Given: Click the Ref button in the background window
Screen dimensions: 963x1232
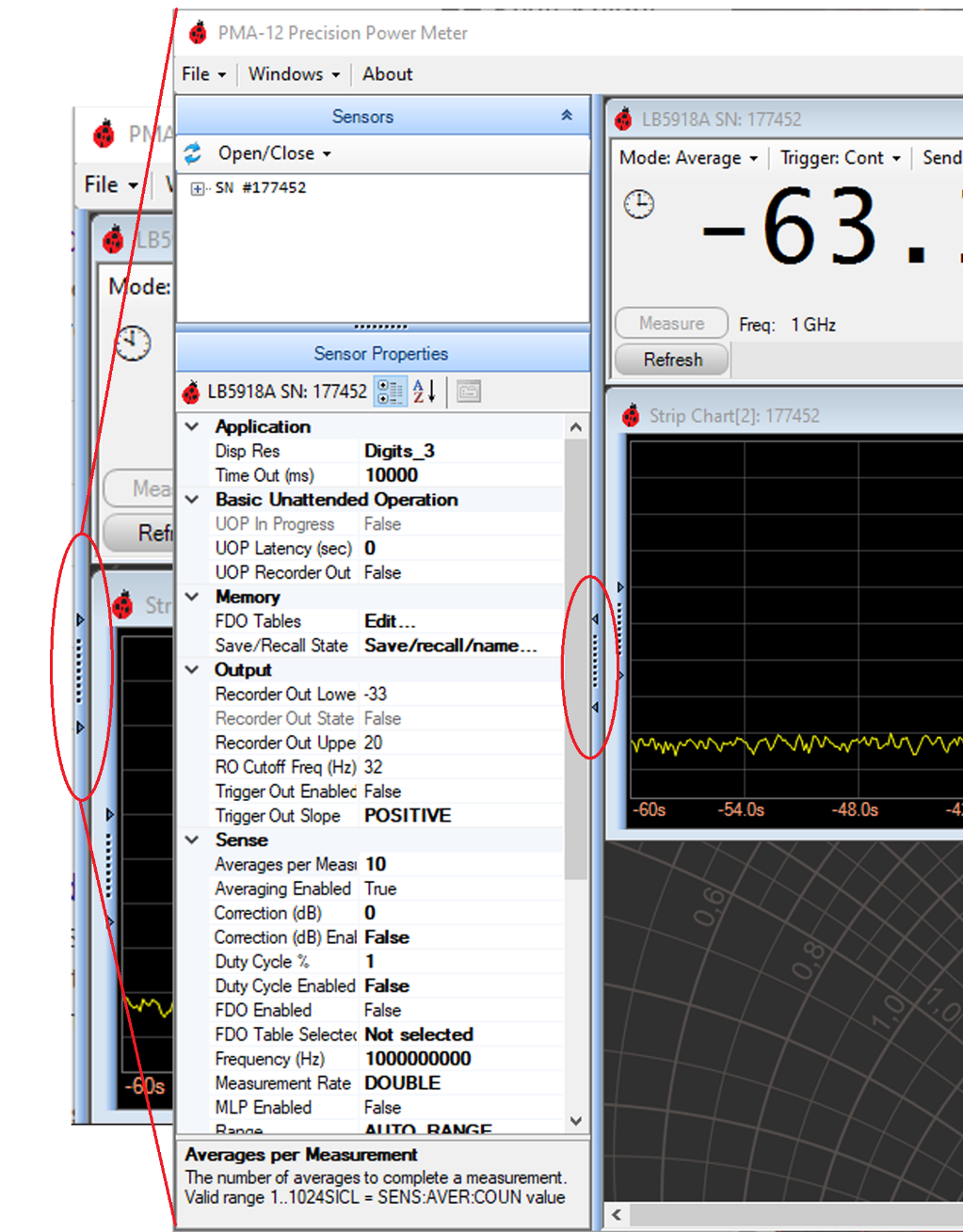Looking at the screenshot, I should [138, 533].
